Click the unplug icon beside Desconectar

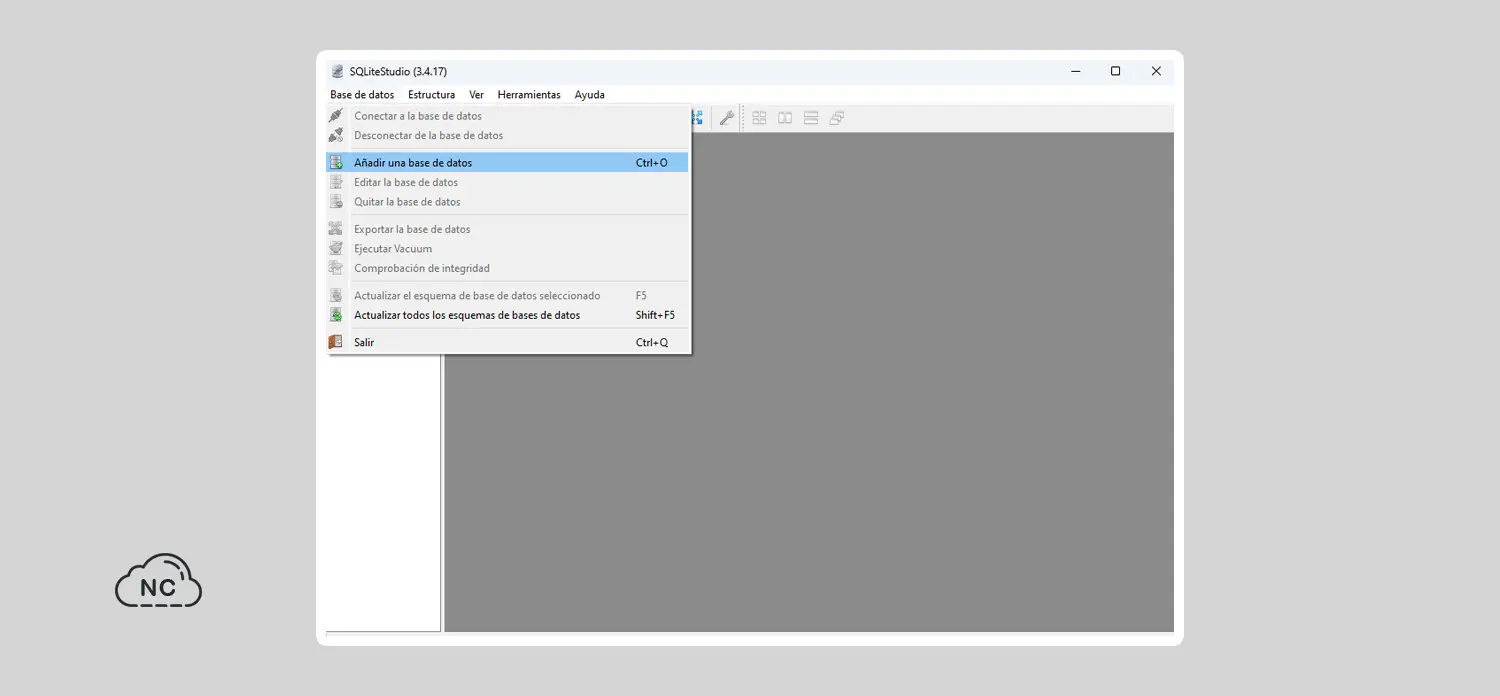click(336, 135)
